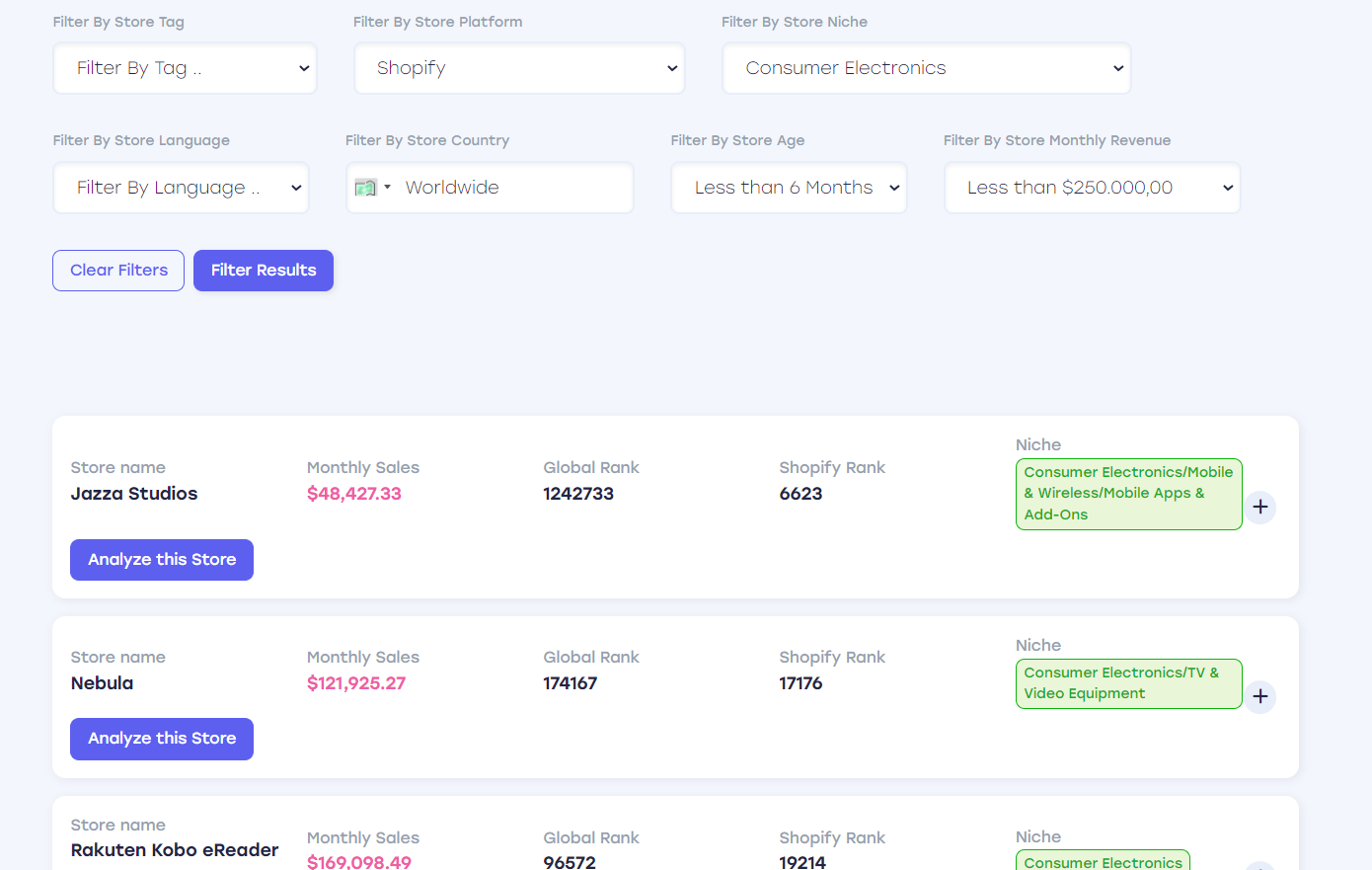Click global rank value 96572
The width and height of the screenshot is (1372, 870).
pyautogui.click(x=570, y=861)
